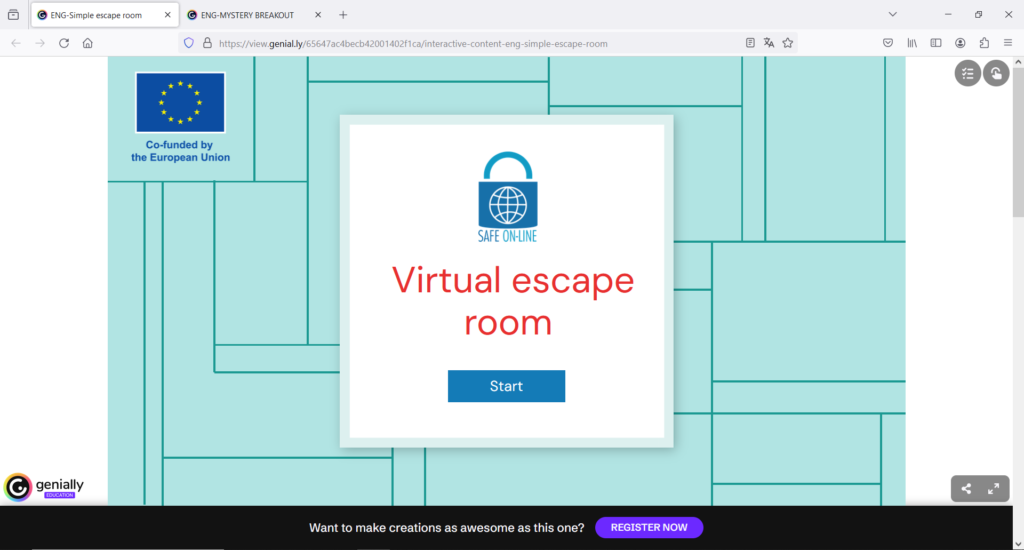Toggle reader view for this page
Viewport: 1024px width, 550px height.
pos(750,43)
